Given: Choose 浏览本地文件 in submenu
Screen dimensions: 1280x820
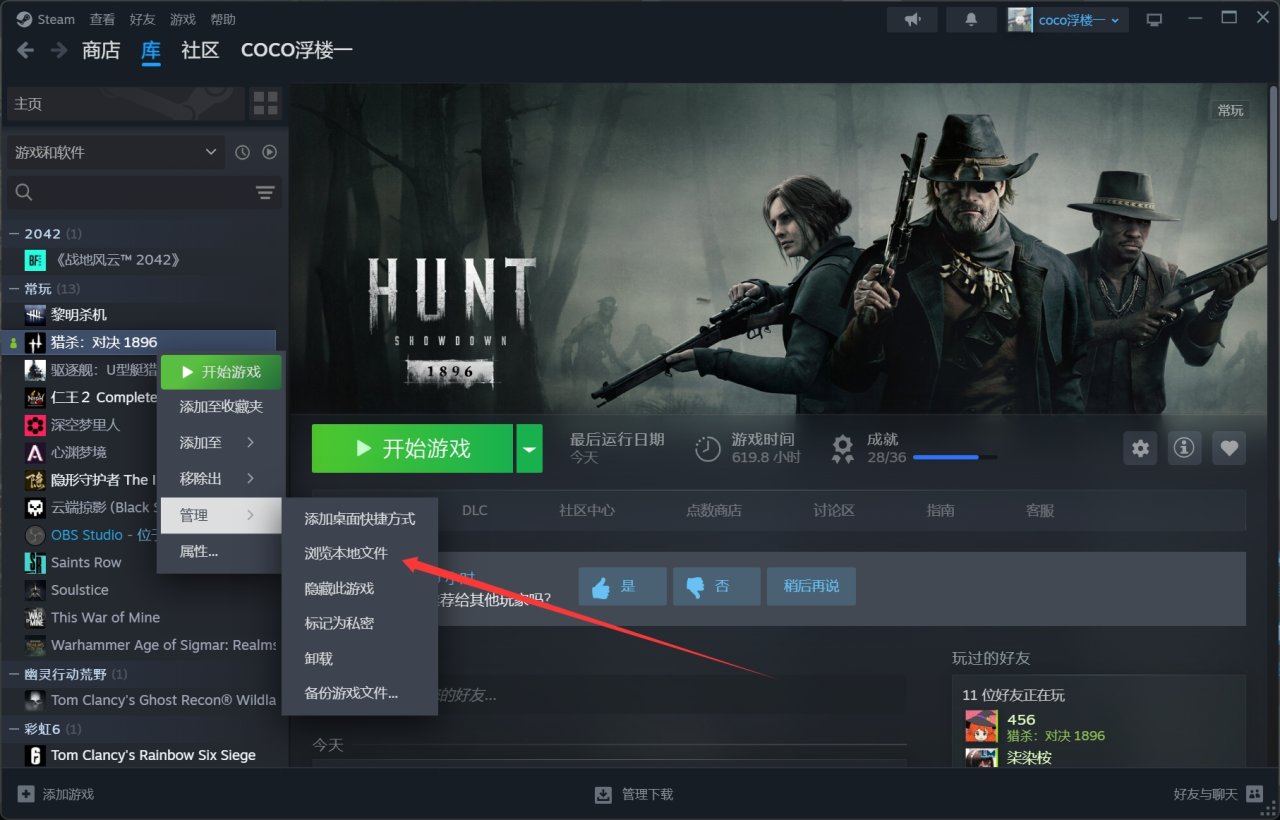Looking at the screenshot, I should [346, 553].
